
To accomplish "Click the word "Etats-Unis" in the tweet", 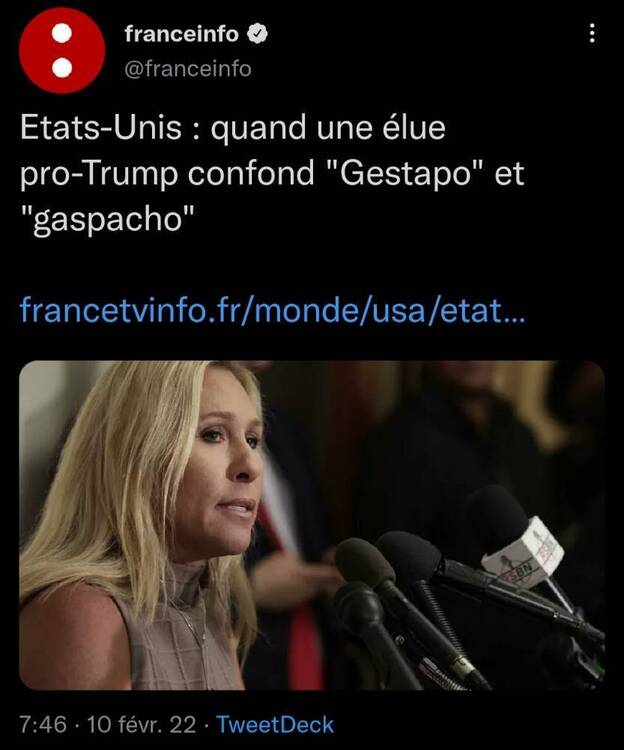I will (x=101, y=128).
